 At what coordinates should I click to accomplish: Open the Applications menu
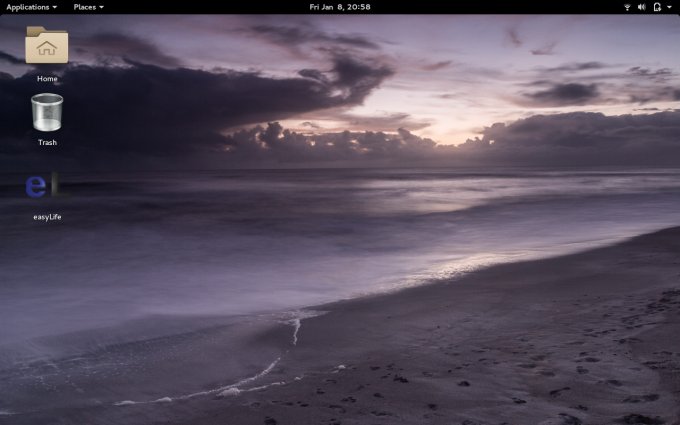[28, 7]
